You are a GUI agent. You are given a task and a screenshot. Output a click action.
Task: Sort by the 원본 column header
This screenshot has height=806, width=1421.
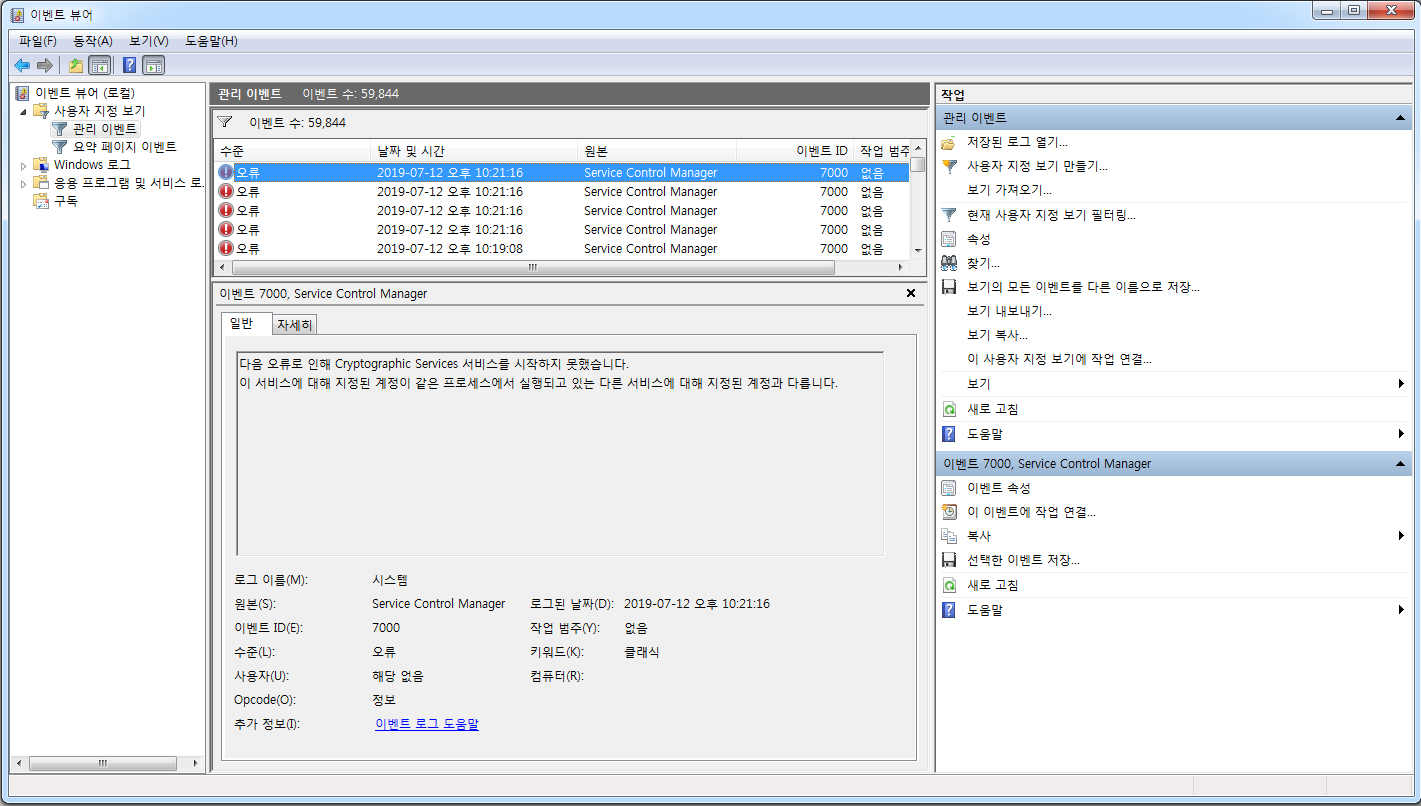[x=658, y=151]
